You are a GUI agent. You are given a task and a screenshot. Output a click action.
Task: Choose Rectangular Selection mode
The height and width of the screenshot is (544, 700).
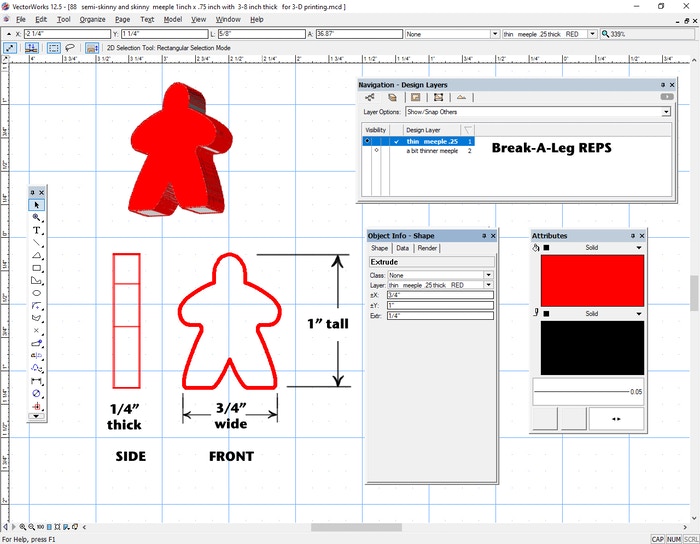[x=54, y=48]
